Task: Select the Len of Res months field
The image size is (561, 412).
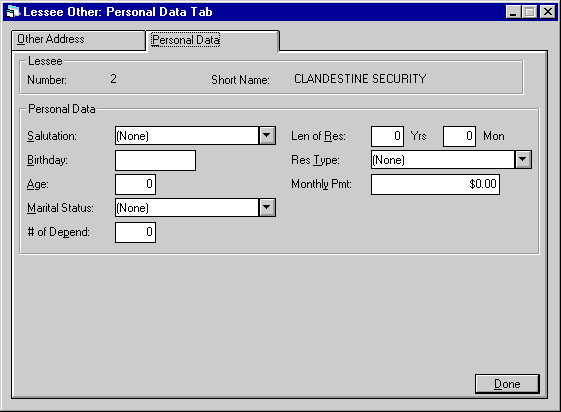Action: coord(459,136)
